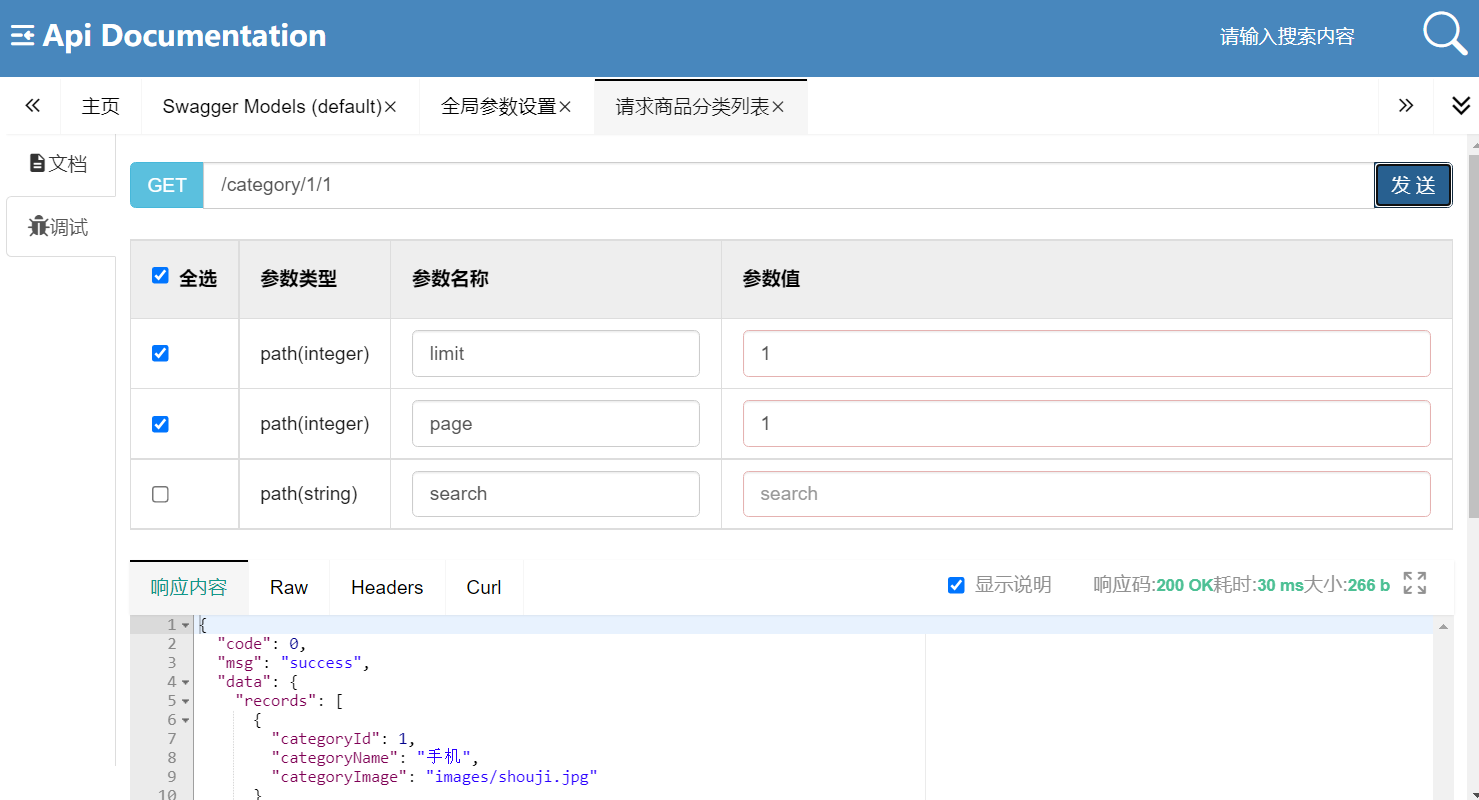The width and height of the screenshot is (1479, 800).
Task: Check the search parameter checkbox
Action: (x=160, y=494)
